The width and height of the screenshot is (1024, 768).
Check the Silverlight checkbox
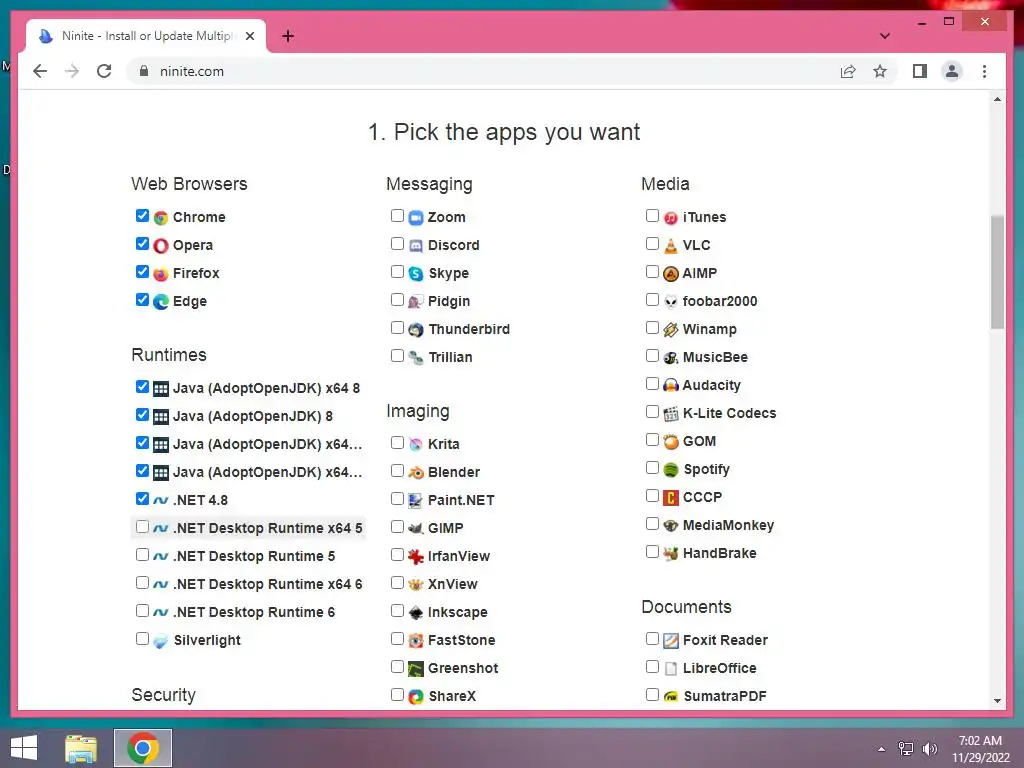tap(142, 638)
